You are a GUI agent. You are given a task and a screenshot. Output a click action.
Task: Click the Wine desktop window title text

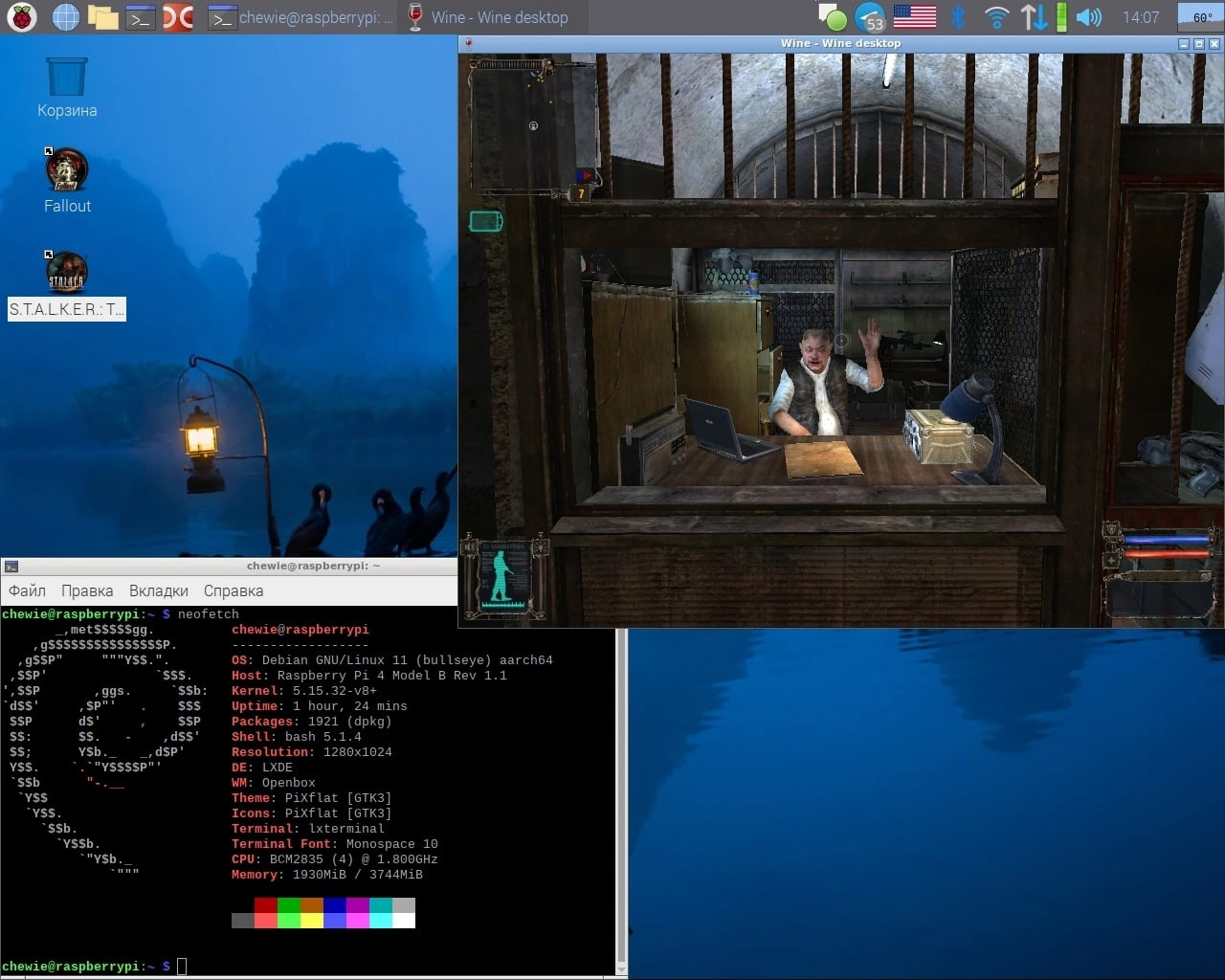(840, 43)
